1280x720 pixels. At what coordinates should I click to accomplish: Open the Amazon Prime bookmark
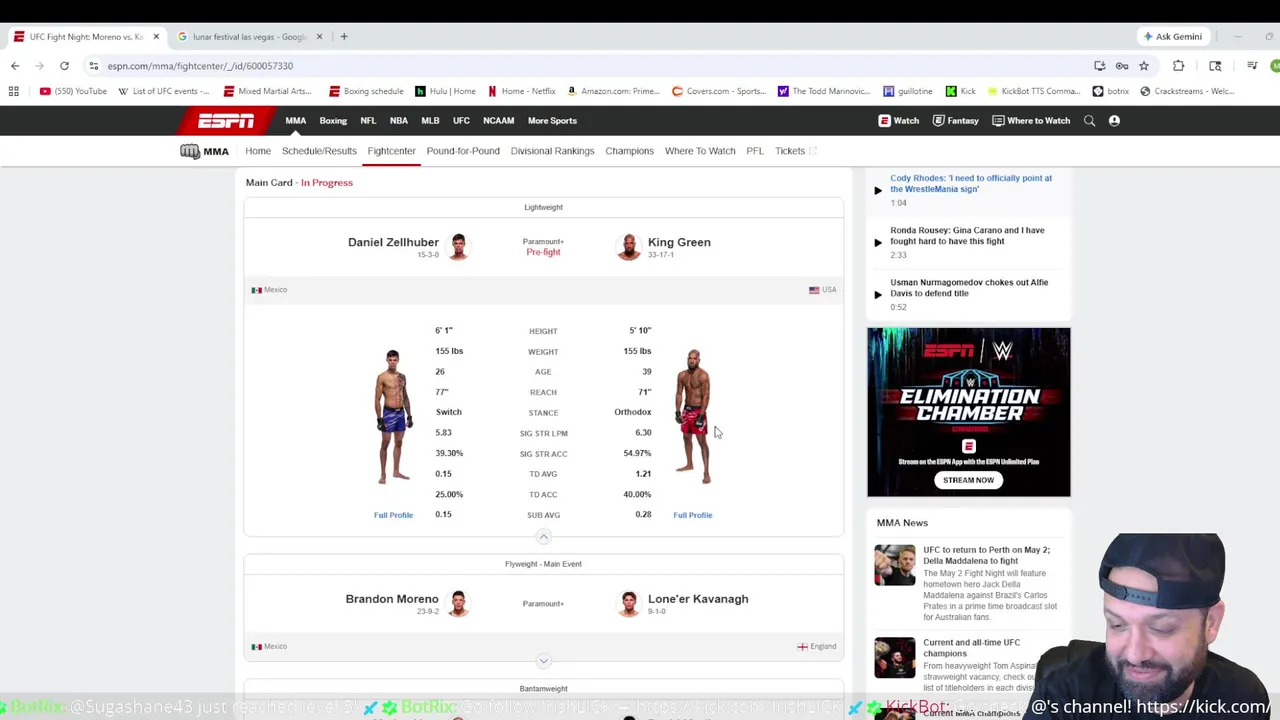coord(613,91)
